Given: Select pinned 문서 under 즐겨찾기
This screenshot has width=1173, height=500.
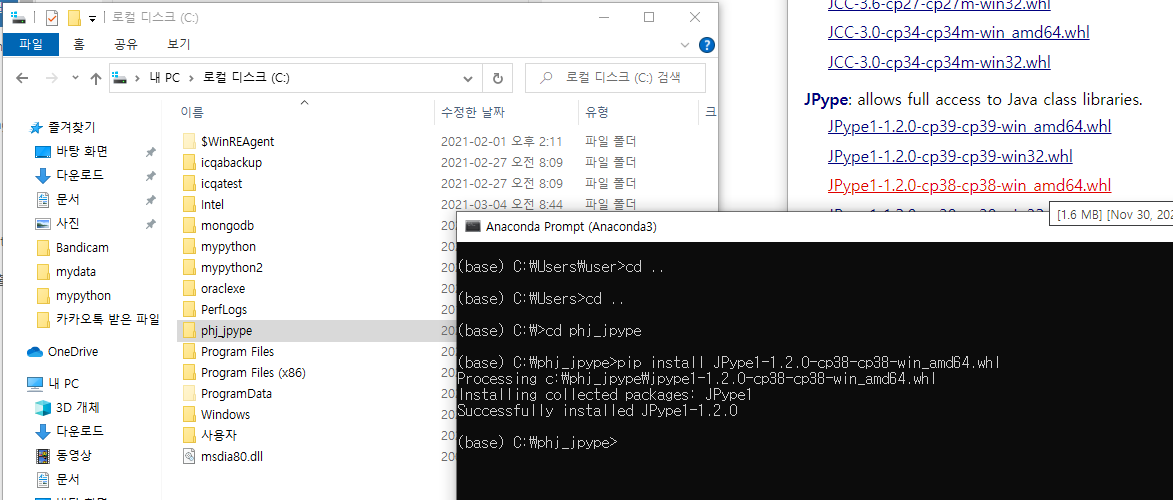Looking at the screenshot, I should (x=68, y=199).
